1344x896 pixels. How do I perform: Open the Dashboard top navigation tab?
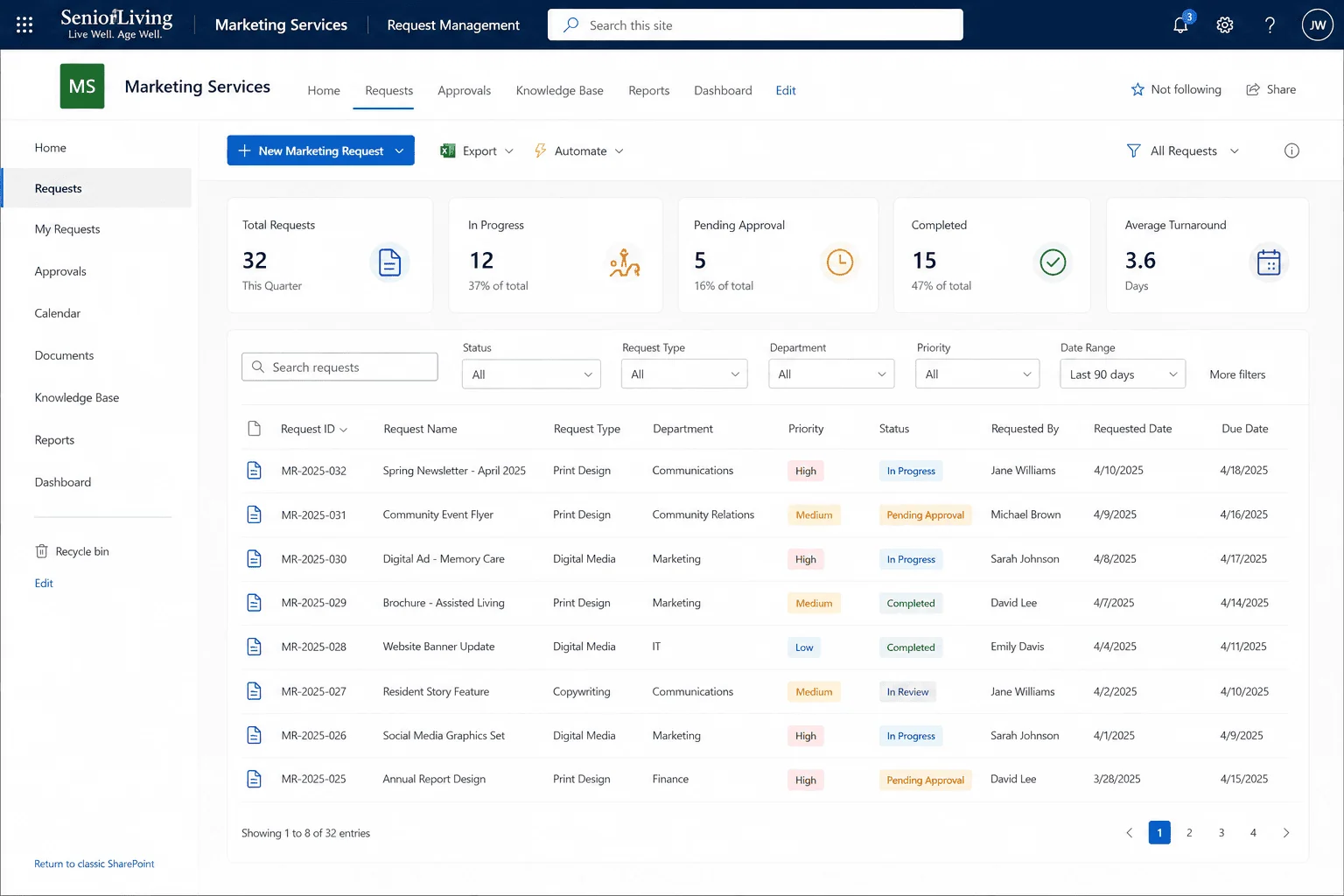(723, 90)
